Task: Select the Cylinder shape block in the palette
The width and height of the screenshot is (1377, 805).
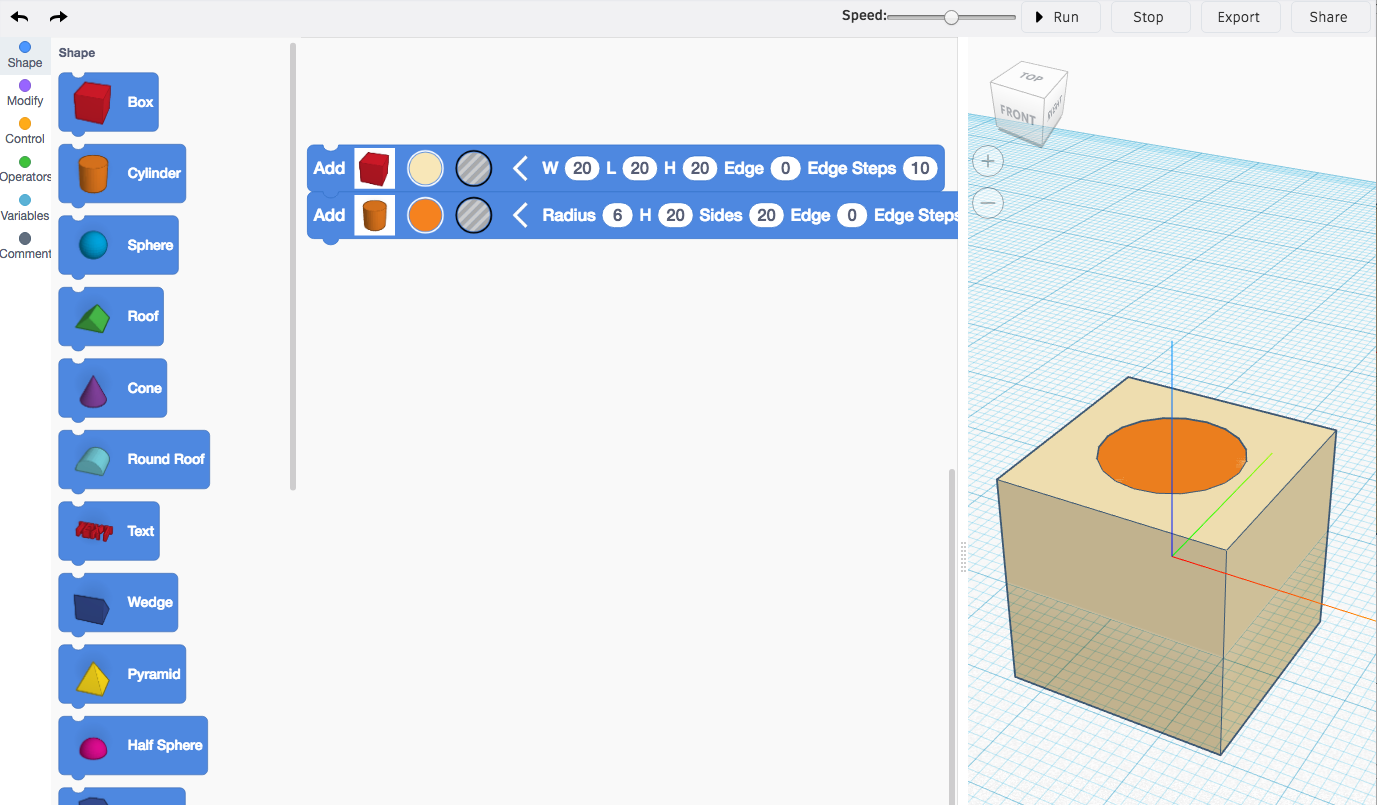Action: pyautogui.click(x=122, y=174)
